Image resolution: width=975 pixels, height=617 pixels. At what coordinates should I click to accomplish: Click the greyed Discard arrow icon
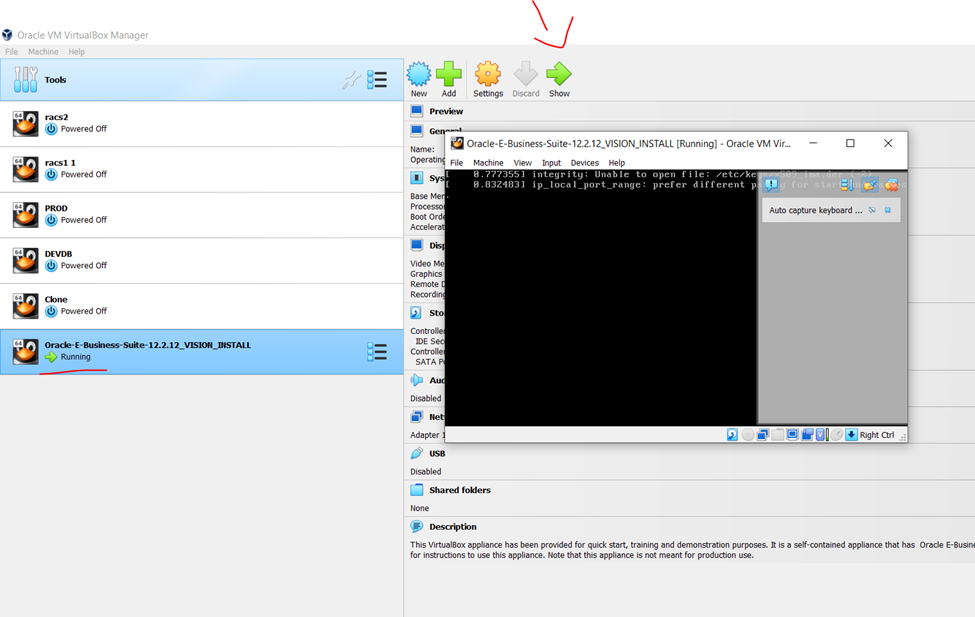(526, 74)
